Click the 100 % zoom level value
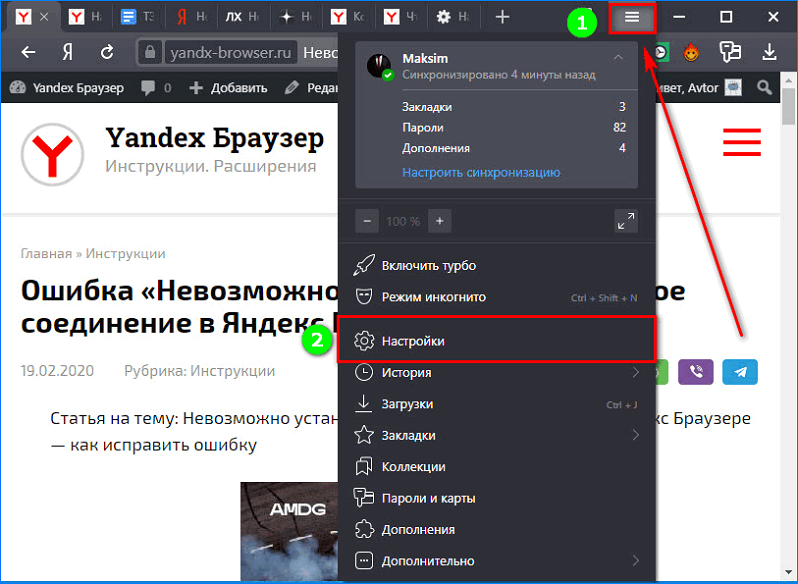Viewport: 798px width, 584px height. click(x=403, y=222)
